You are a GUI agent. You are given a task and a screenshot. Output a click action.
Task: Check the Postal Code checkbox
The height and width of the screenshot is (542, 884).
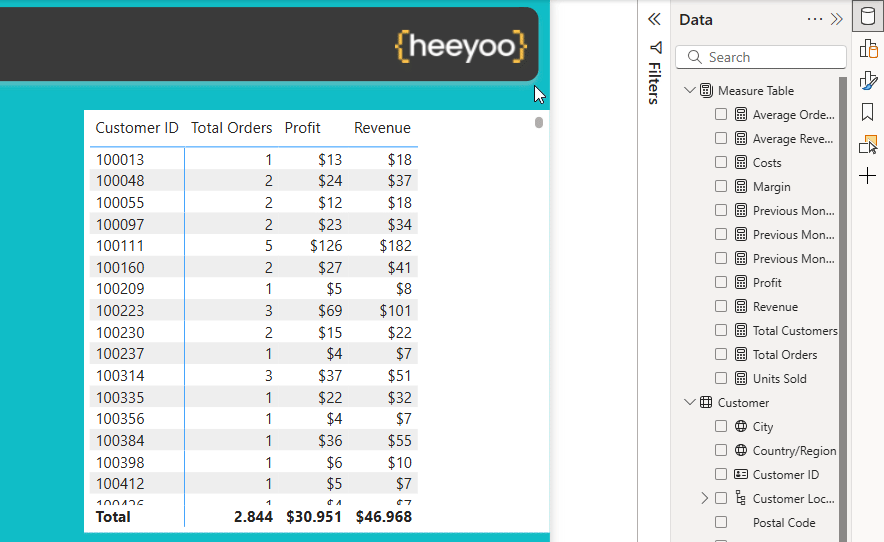click(721, 522)
